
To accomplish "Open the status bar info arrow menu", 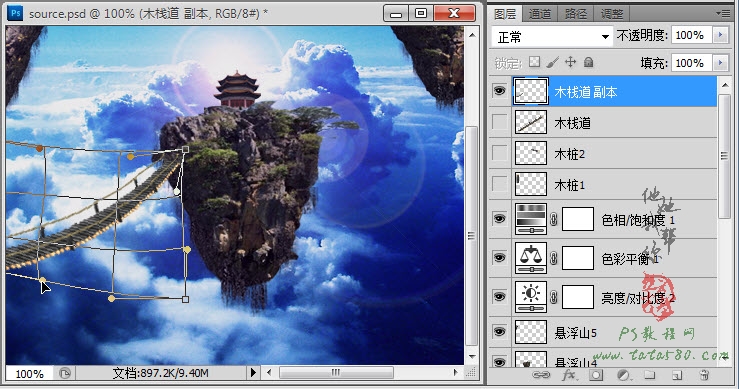I will pyautogui.click(x=253, y=373).
